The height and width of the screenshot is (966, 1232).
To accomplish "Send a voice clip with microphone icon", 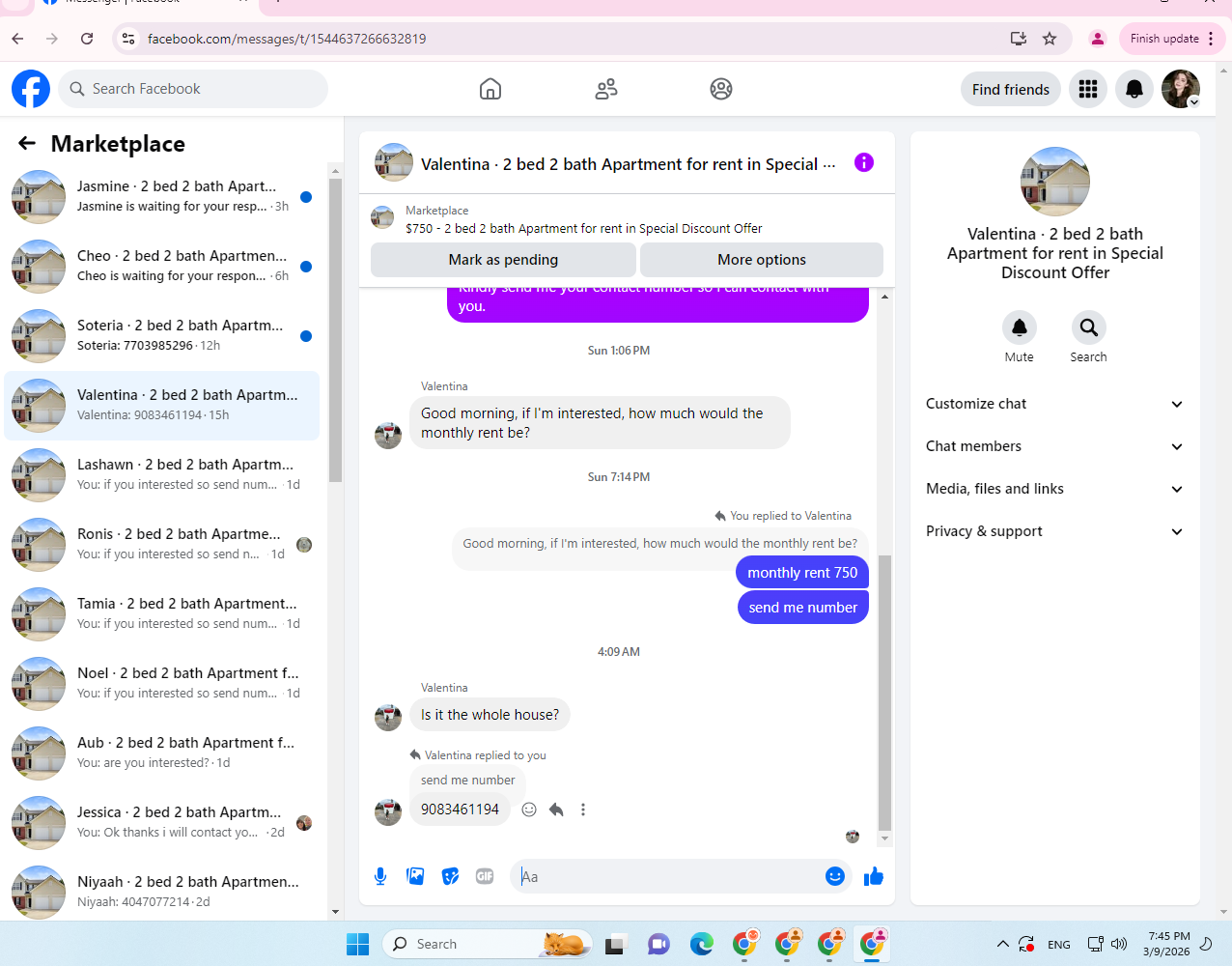I will pyautogui.click(x=380, y=876).
